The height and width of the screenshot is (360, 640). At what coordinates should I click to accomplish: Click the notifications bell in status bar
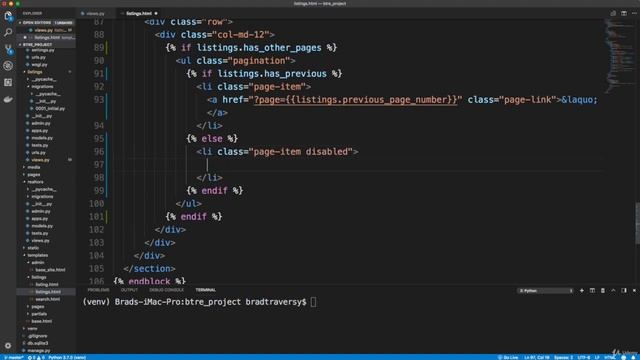633,358
